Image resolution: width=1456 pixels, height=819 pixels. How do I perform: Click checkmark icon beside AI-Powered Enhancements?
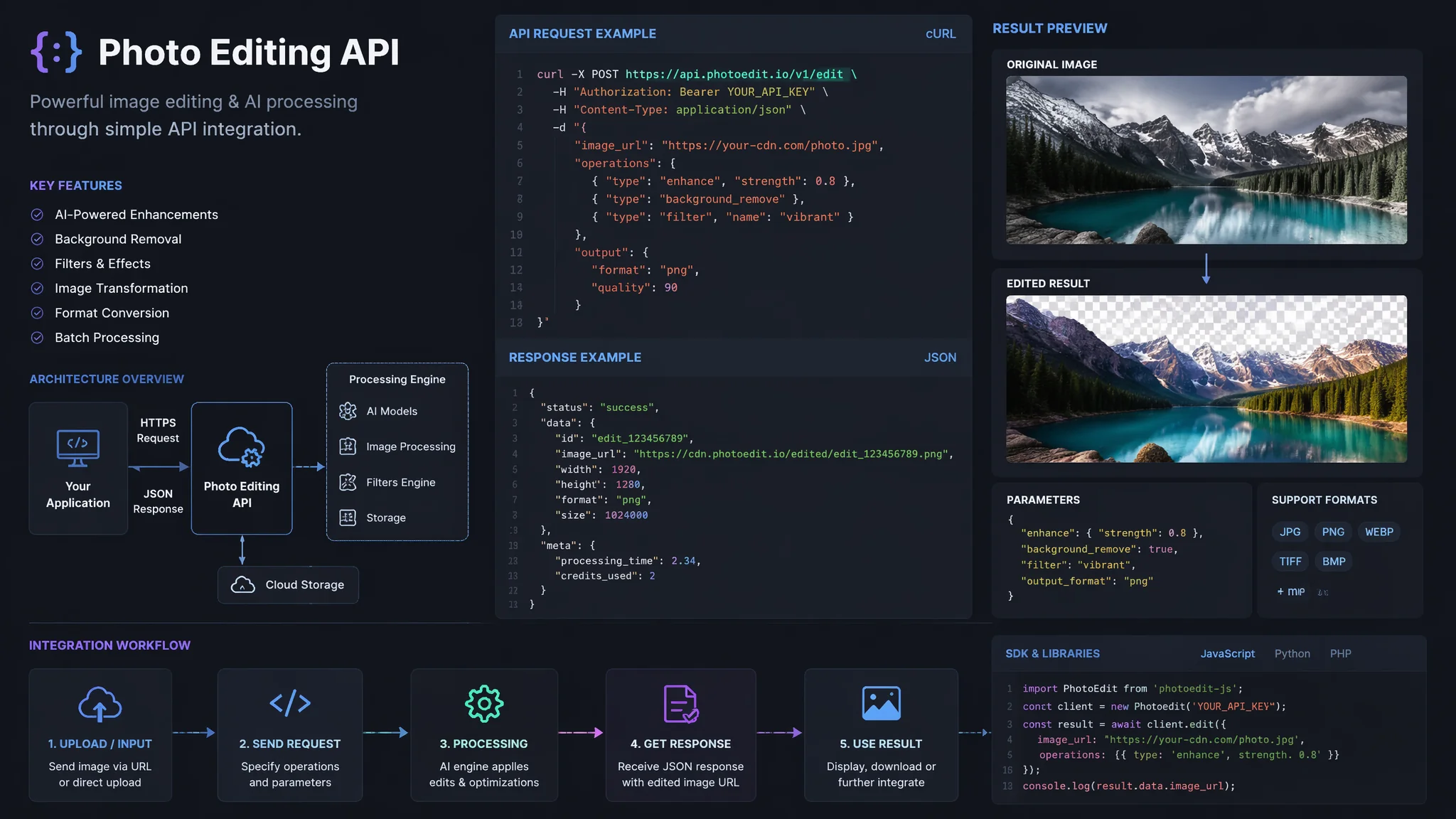pos(38,215)
